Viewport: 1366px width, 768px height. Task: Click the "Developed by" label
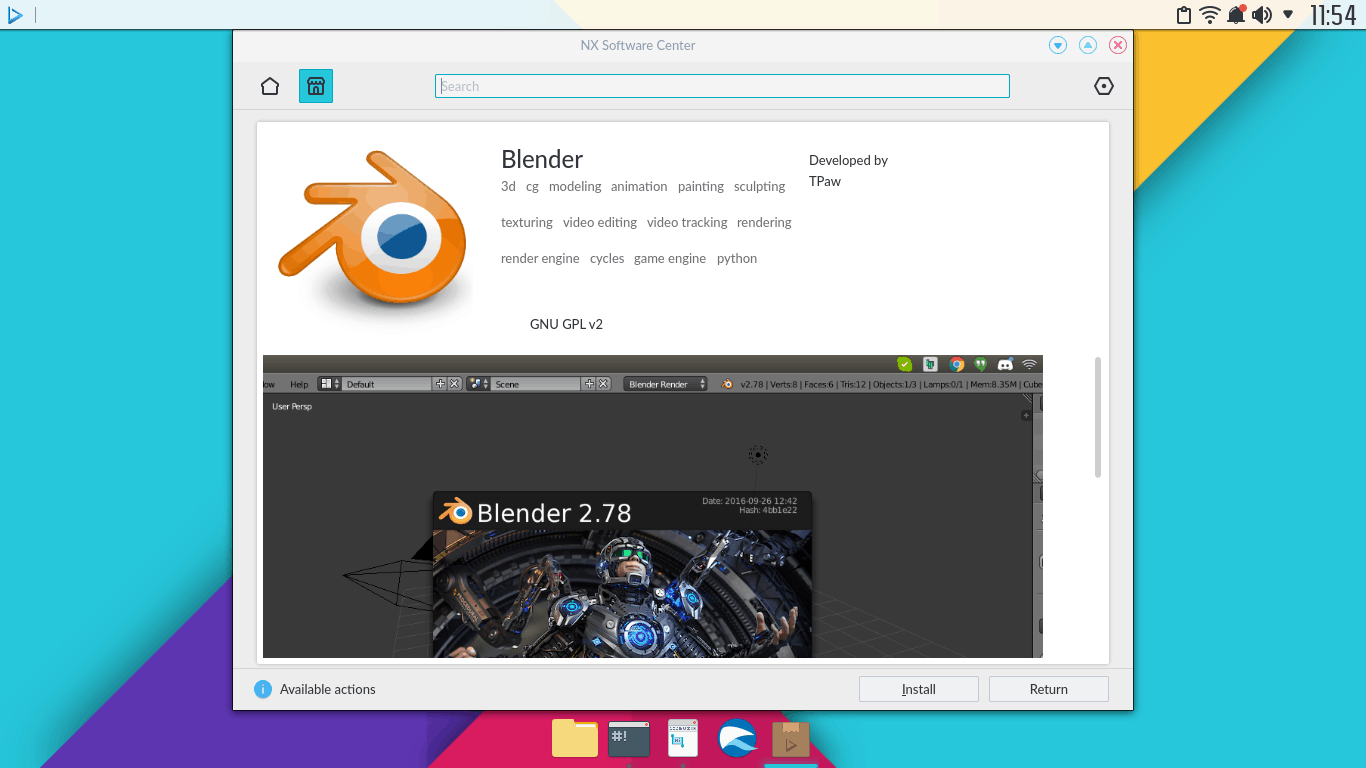pyautogui.click(x=848, y=160)
